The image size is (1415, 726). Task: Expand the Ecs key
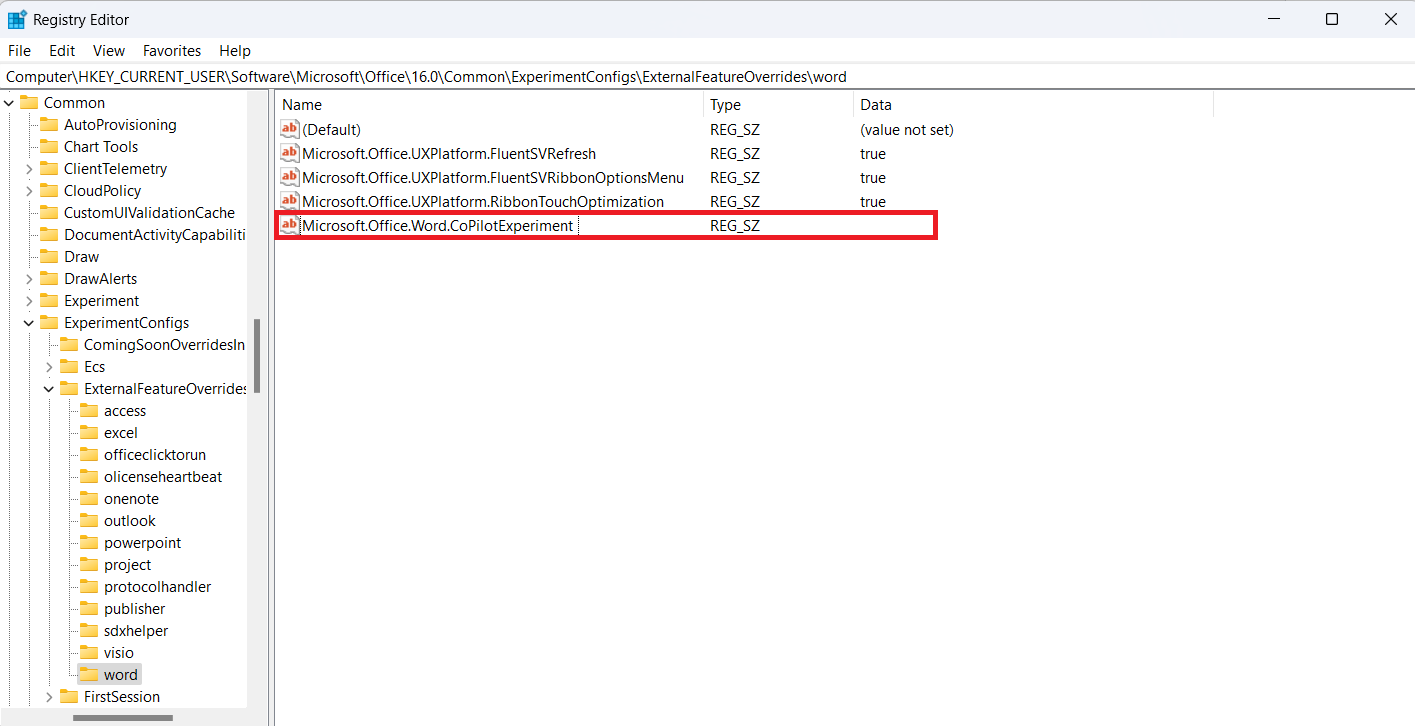click(x=49, y=366)
